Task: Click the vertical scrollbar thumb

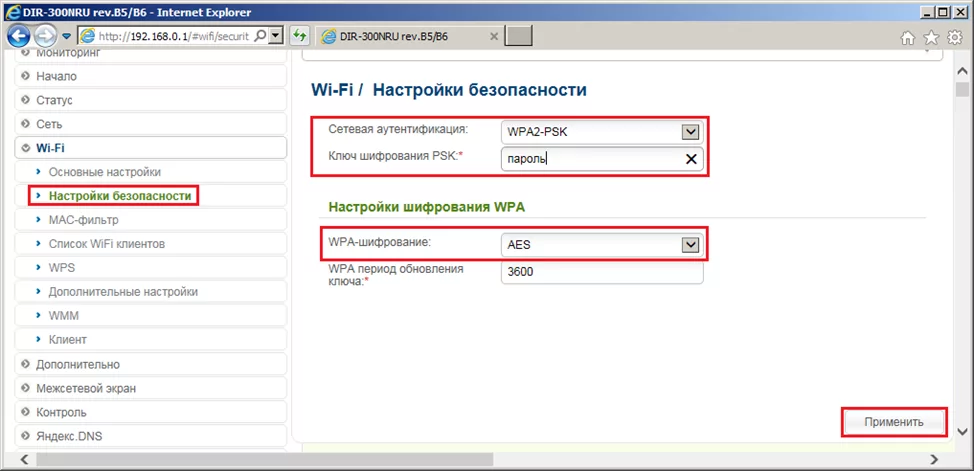Action: [x=962, y=89]
